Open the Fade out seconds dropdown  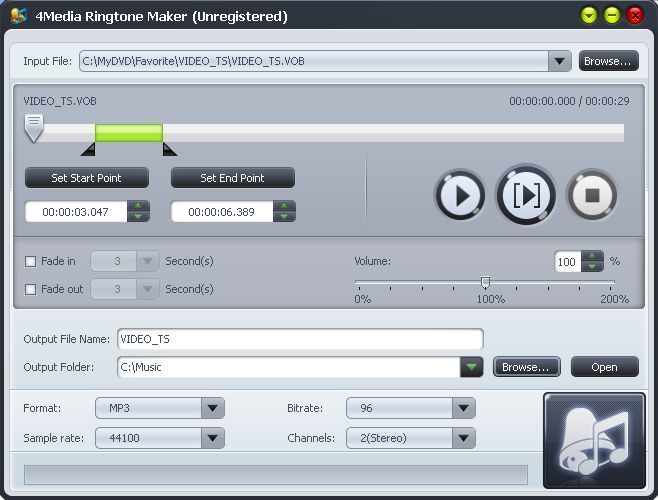coord(147,289)
